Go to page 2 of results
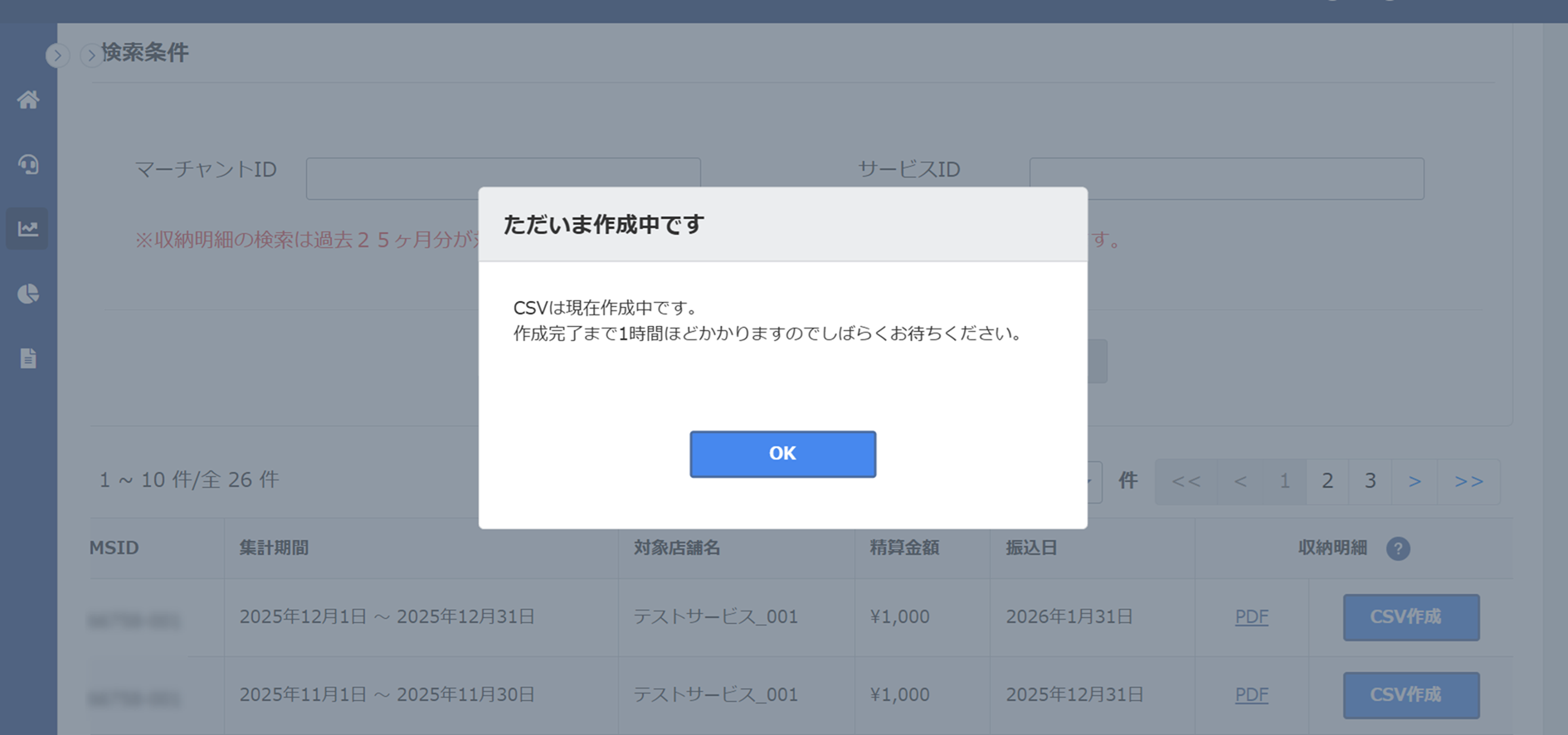Screen dimensions: 1568x735 (1327, 481)
